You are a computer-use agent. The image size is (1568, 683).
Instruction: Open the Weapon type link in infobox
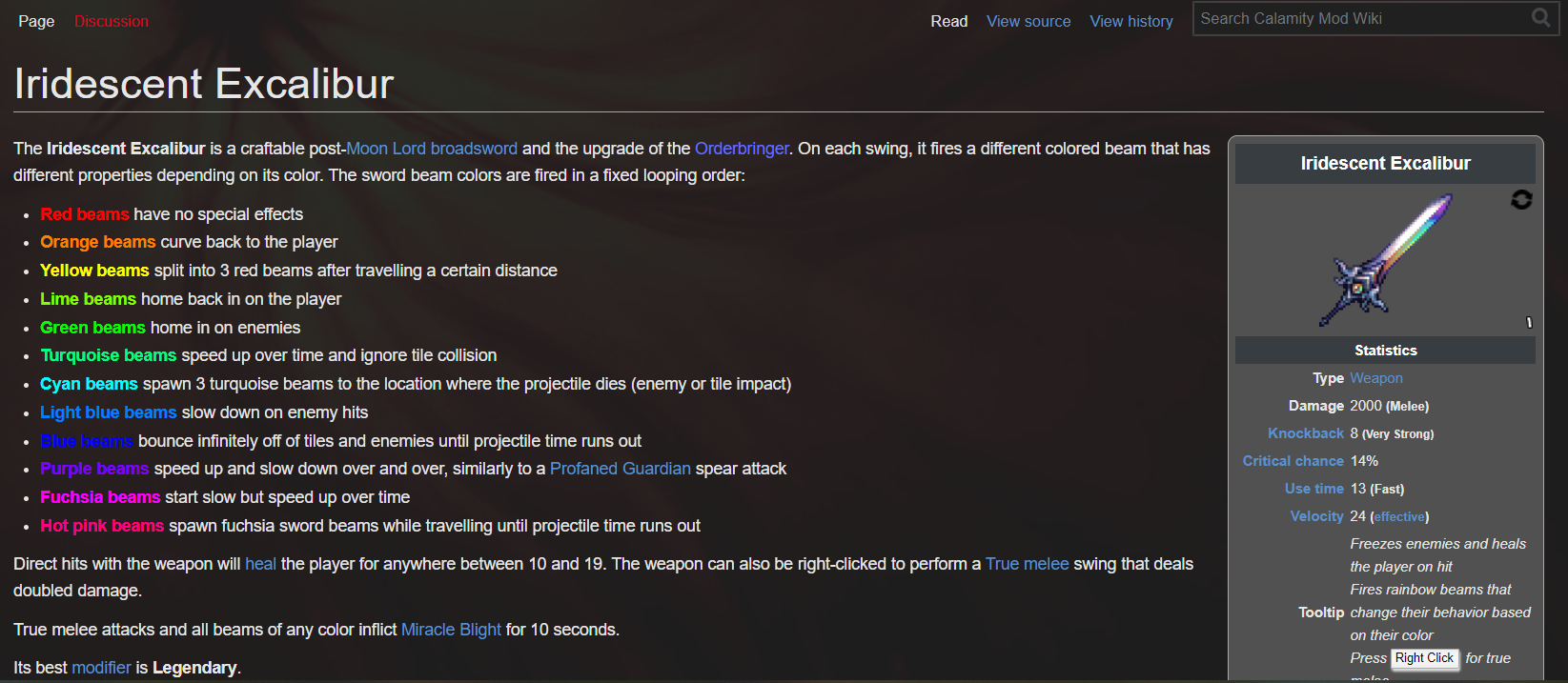coord(1376,378)
